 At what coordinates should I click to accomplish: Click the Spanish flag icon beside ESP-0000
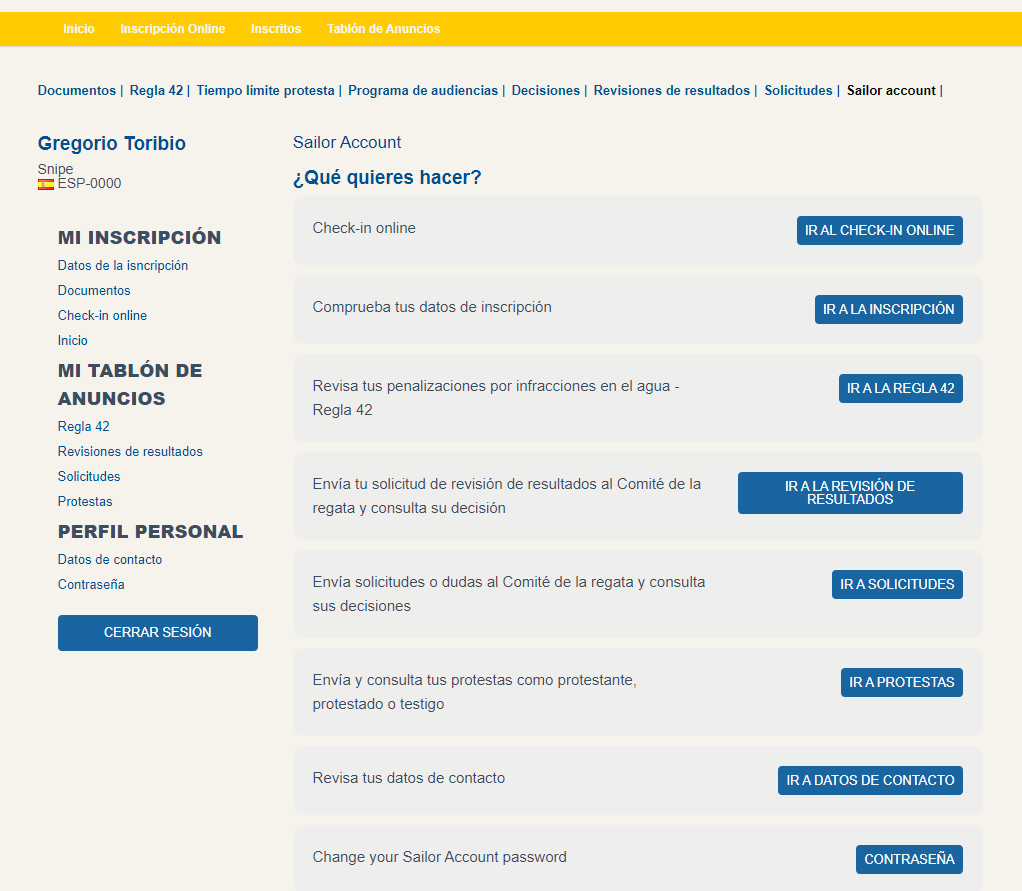46,184
